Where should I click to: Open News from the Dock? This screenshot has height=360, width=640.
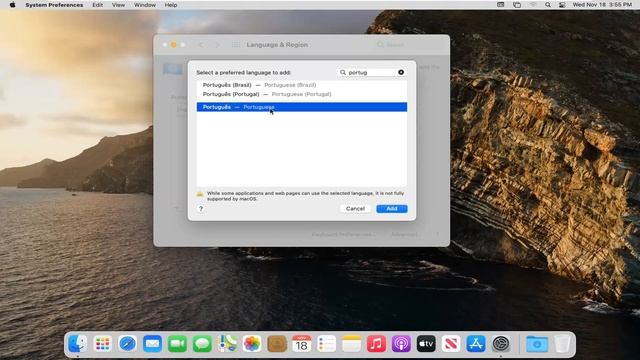pyautogui.click(x=451, y=344)
